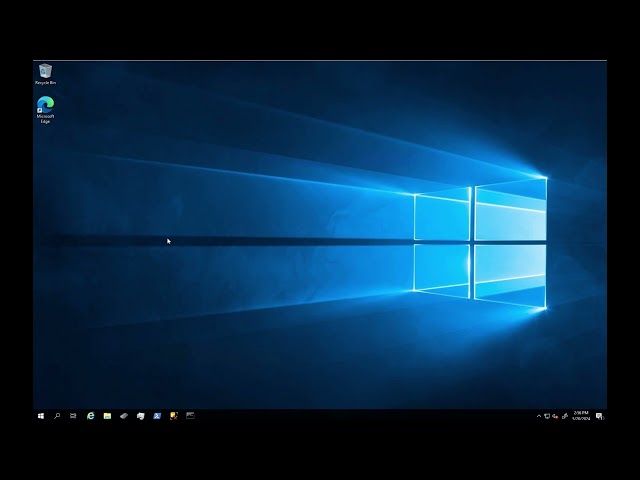Open the yellow tools icon on taskbar
This screenshot has height=480, width=640.
pos(174,416)
